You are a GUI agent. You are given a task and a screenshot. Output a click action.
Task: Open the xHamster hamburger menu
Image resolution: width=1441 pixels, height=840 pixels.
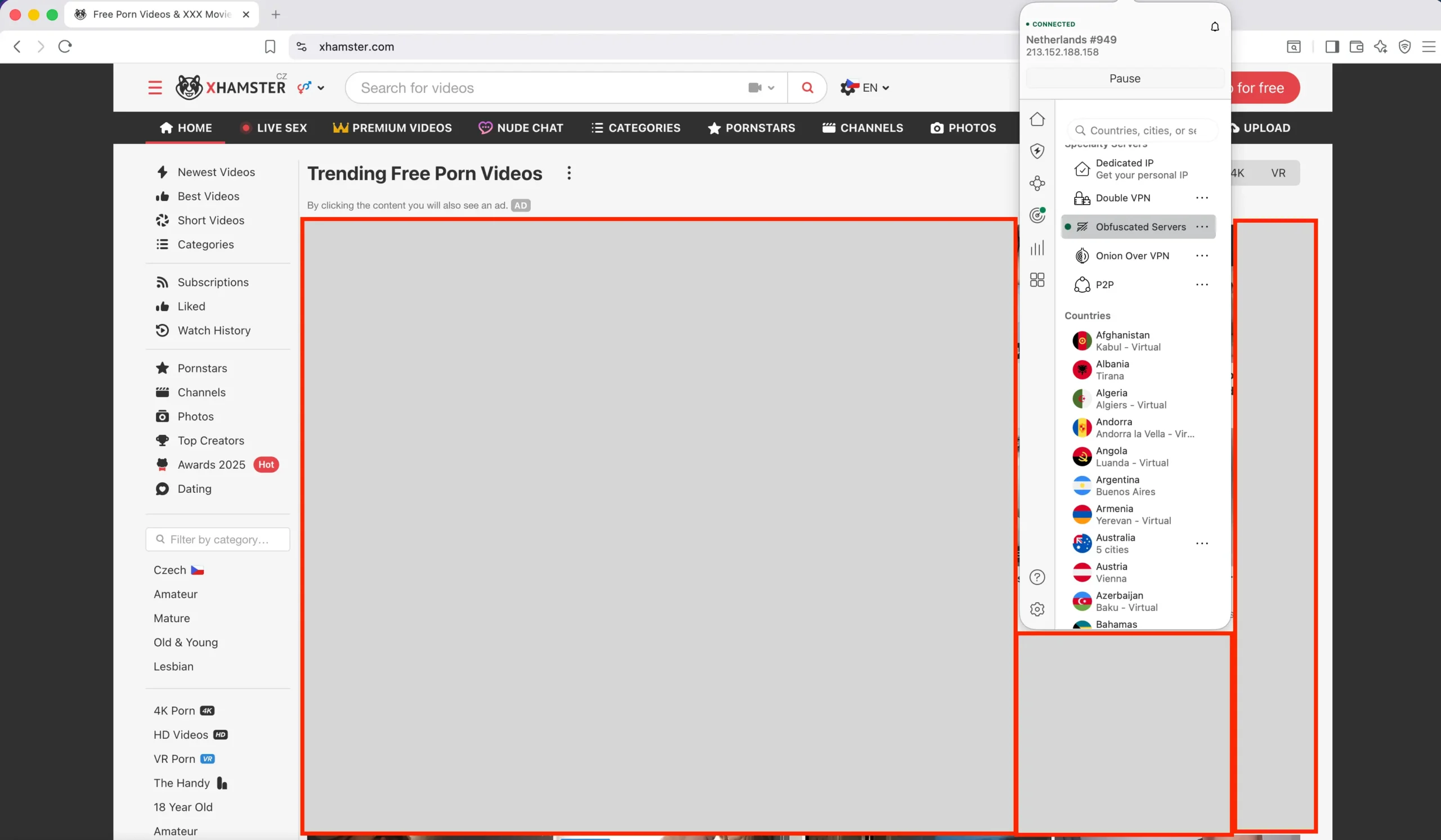154,87
